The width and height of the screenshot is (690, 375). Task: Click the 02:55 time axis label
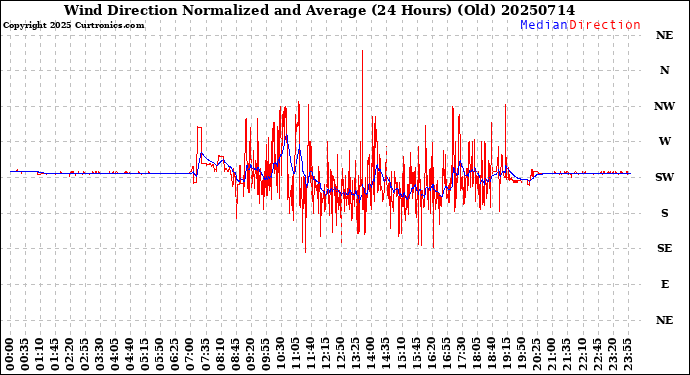coord(85,354)
